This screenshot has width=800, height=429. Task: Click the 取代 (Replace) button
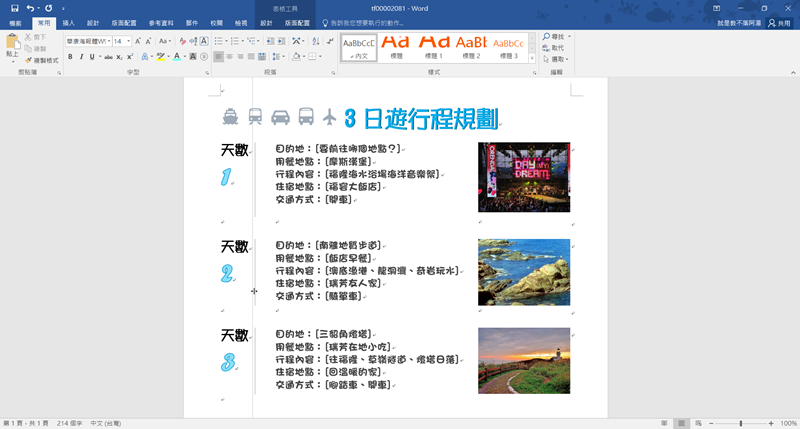[557, 47]
